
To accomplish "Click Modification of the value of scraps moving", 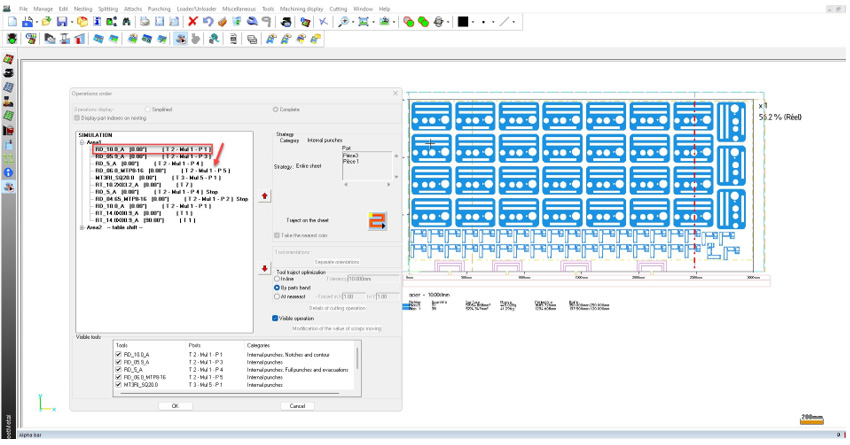I will (337, 328).
